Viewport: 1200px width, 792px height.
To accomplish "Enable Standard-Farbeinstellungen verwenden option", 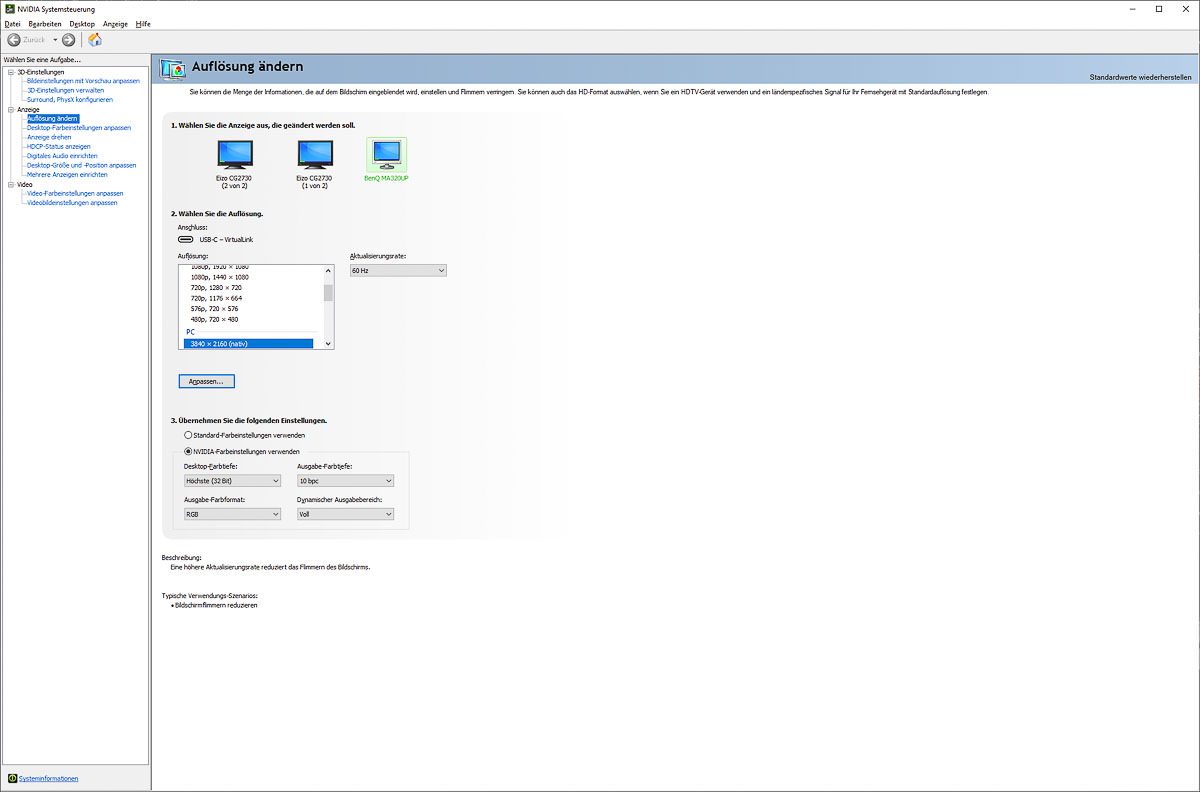I will coord(188,436).
